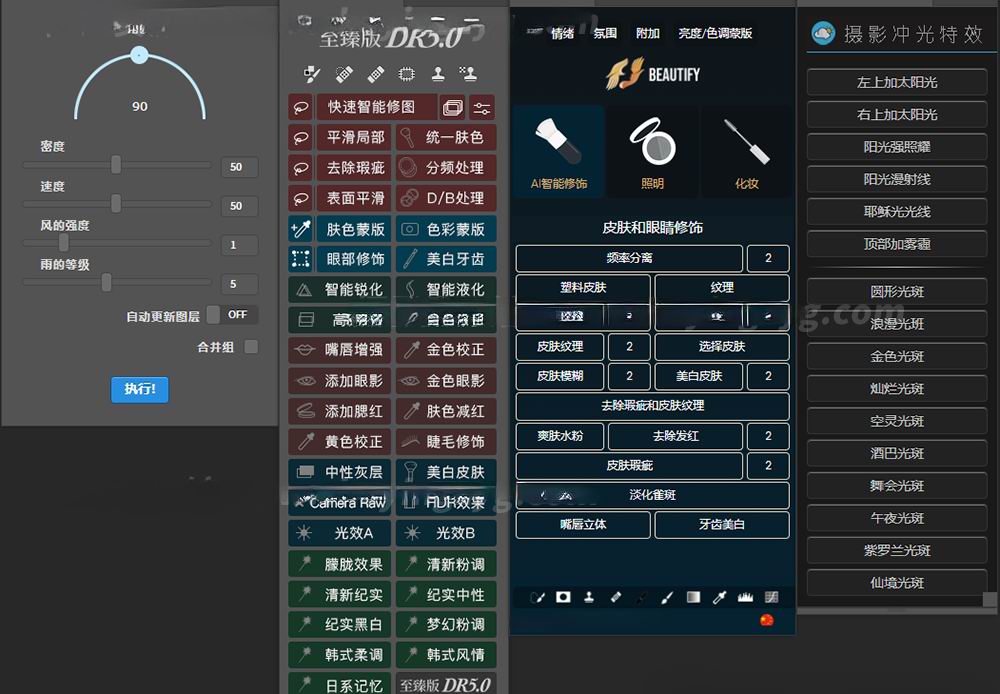Click the 雨的等级 value field showing 5
The height and width of the screenshot is (694, 1000).
click(x=240, y=284)
